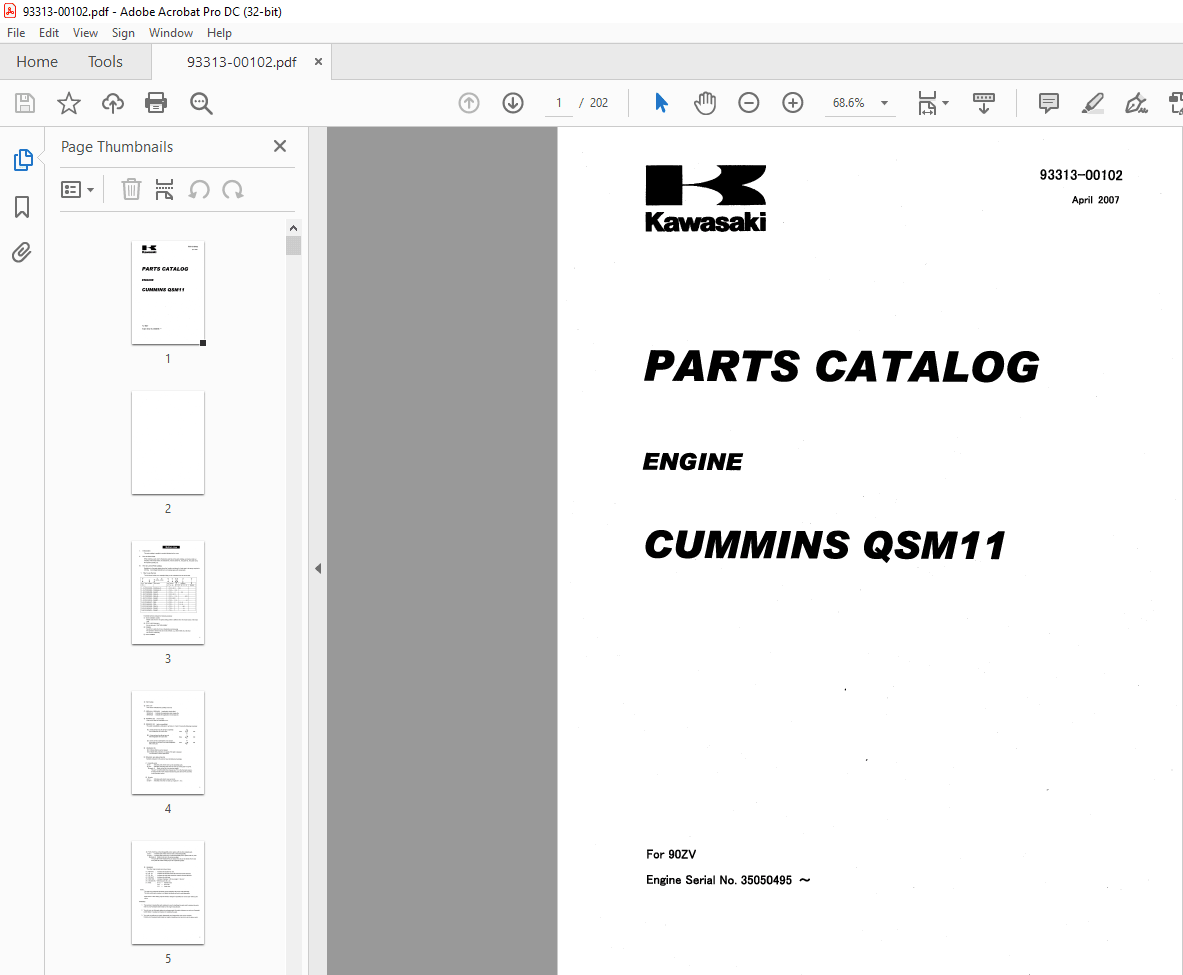Go to the next page

click(512, 102)
